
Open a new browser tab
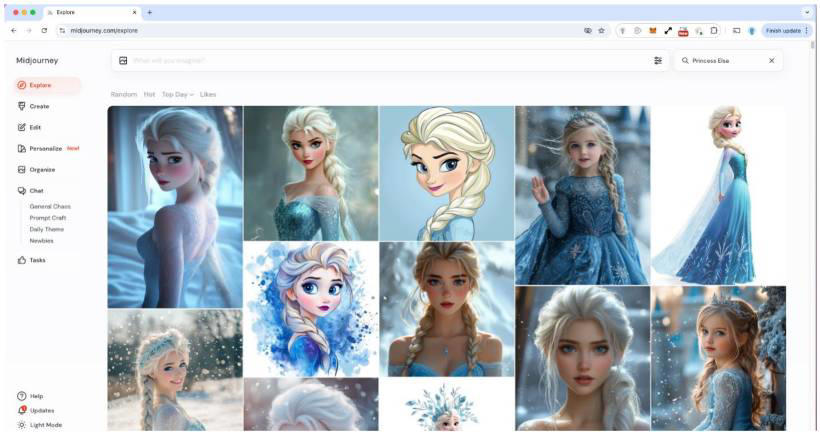150,12
